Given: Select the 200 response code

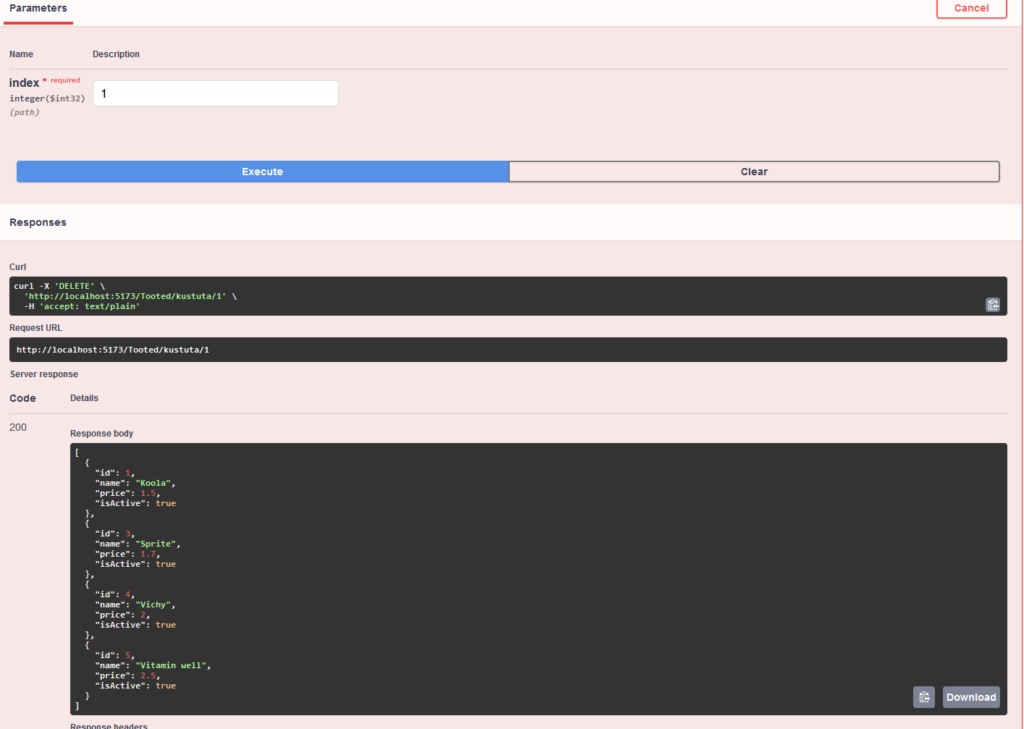Looking at the screenshot, I should tap(18, 427).
